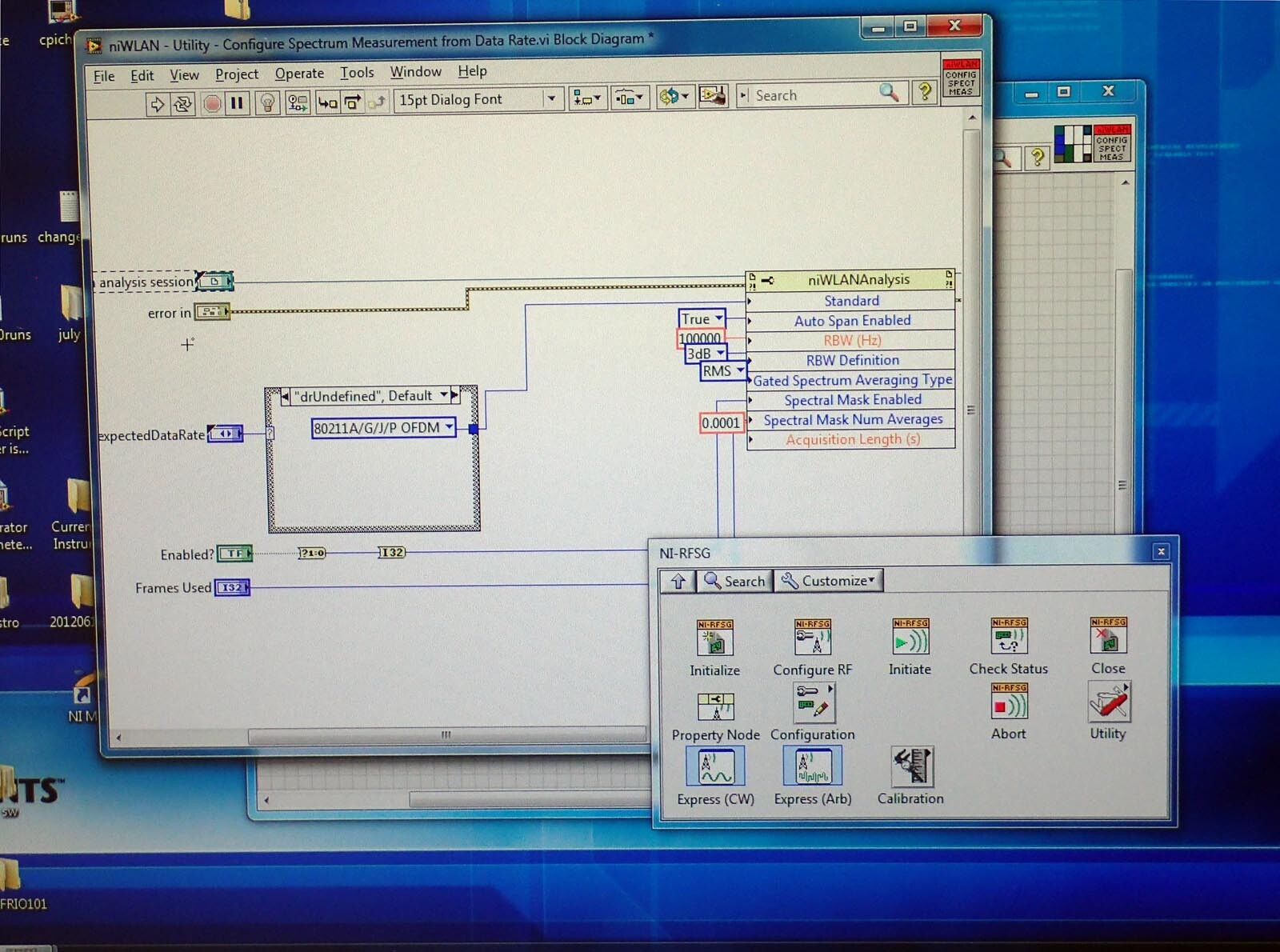Toggle the Enabled? boolean terminal

234,554
